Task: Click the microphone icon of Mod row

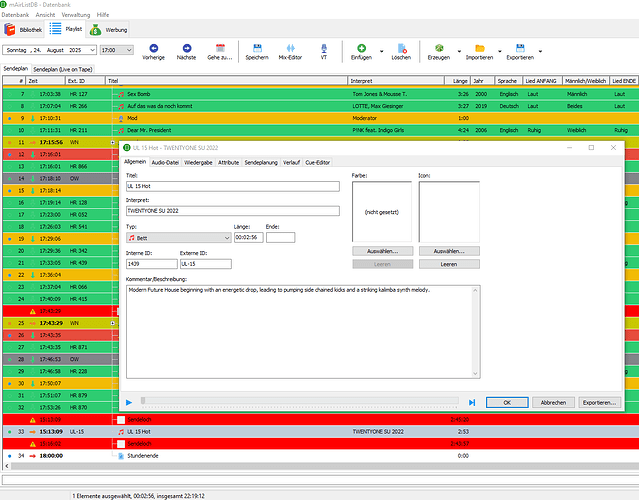Action: [121, 119]
